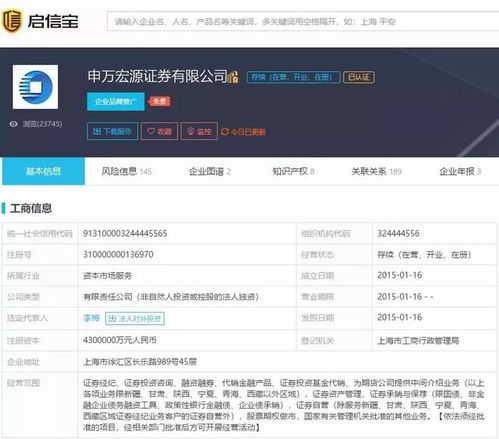Click the 已认证 verified badge
This screenshot has width=499, height=439.
point(359,77)
